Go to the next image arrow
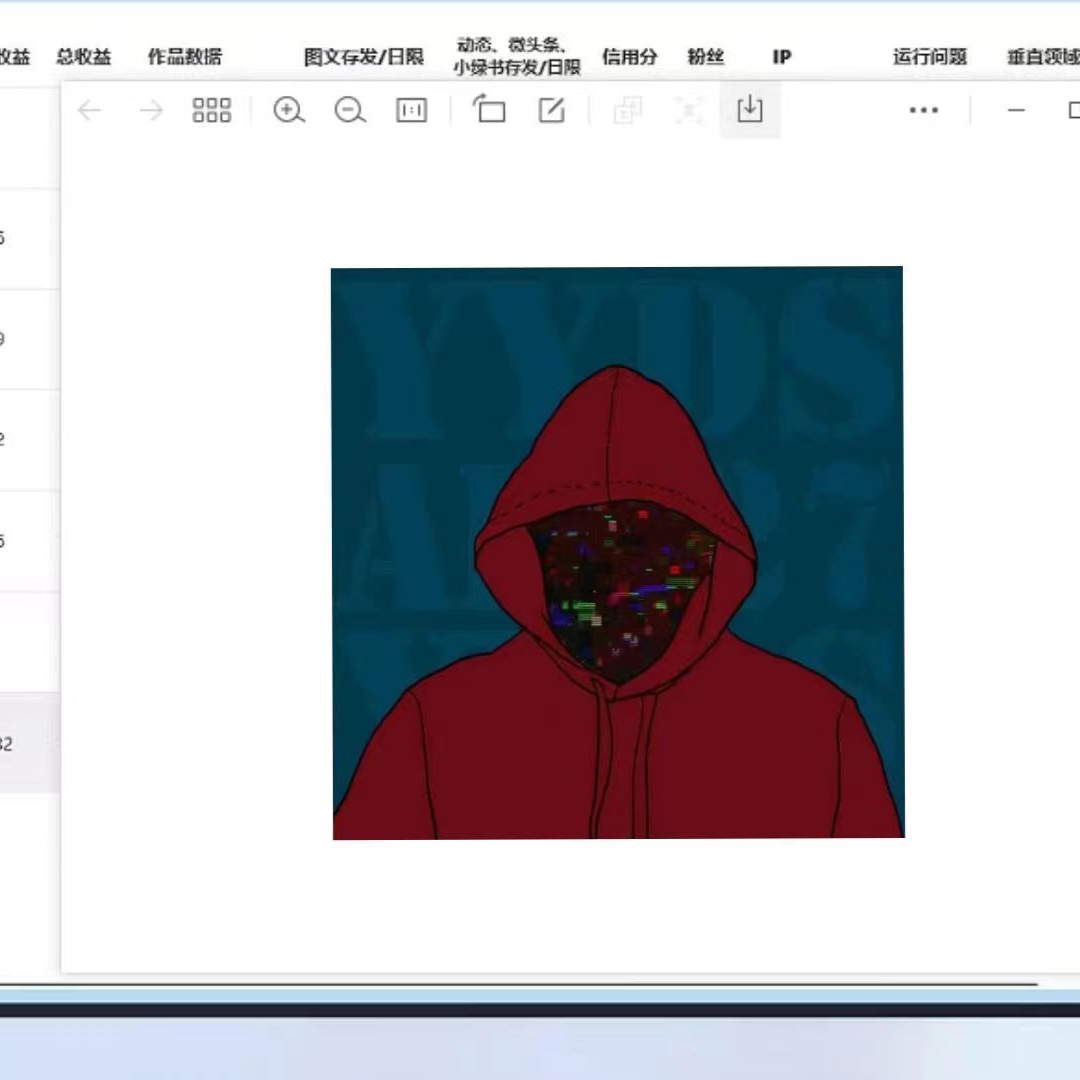Image resolution: width=1080 pixels, height=1080 pixels. pyautogui.click(x=151, y=110)
